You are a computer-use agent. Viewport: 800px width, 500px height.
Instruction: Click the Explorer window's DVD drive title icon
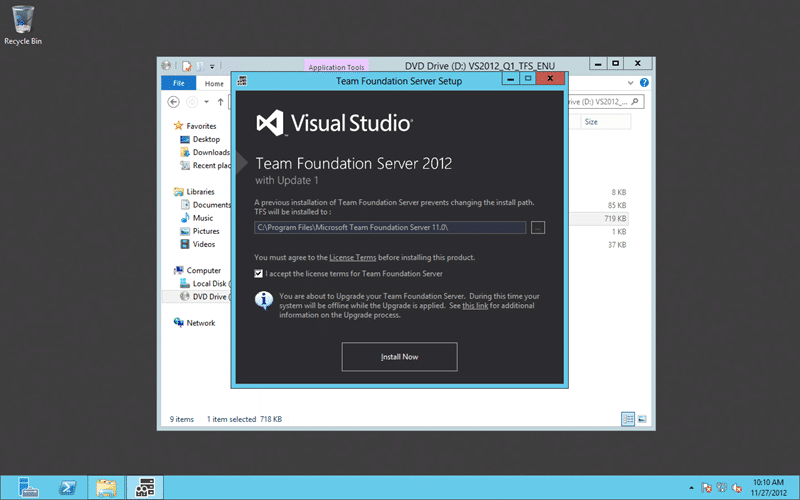pyautogui.click(x=166, y=65)
